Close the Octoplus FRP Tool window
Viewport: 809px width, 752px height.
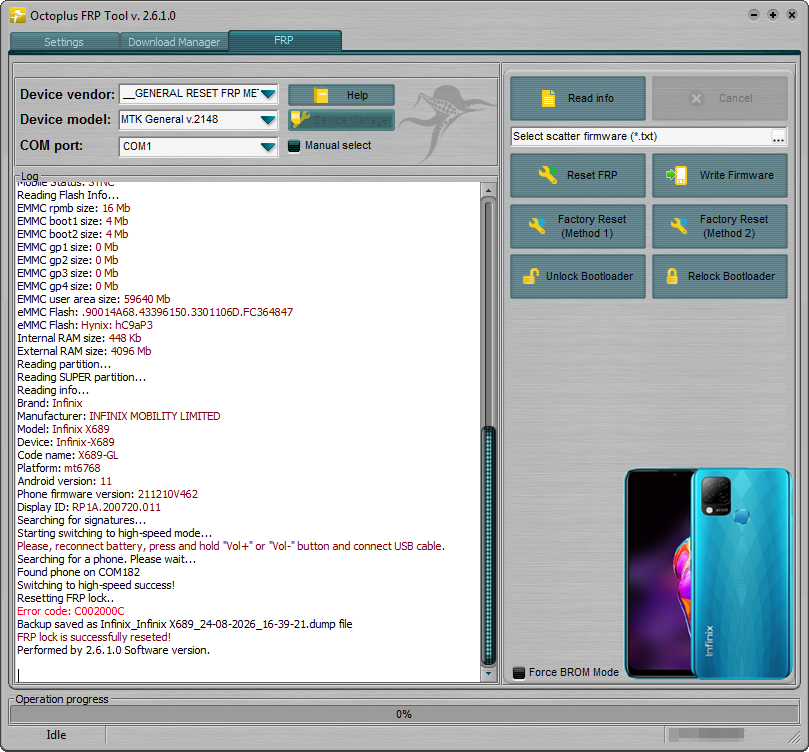[x=792, y=15]
